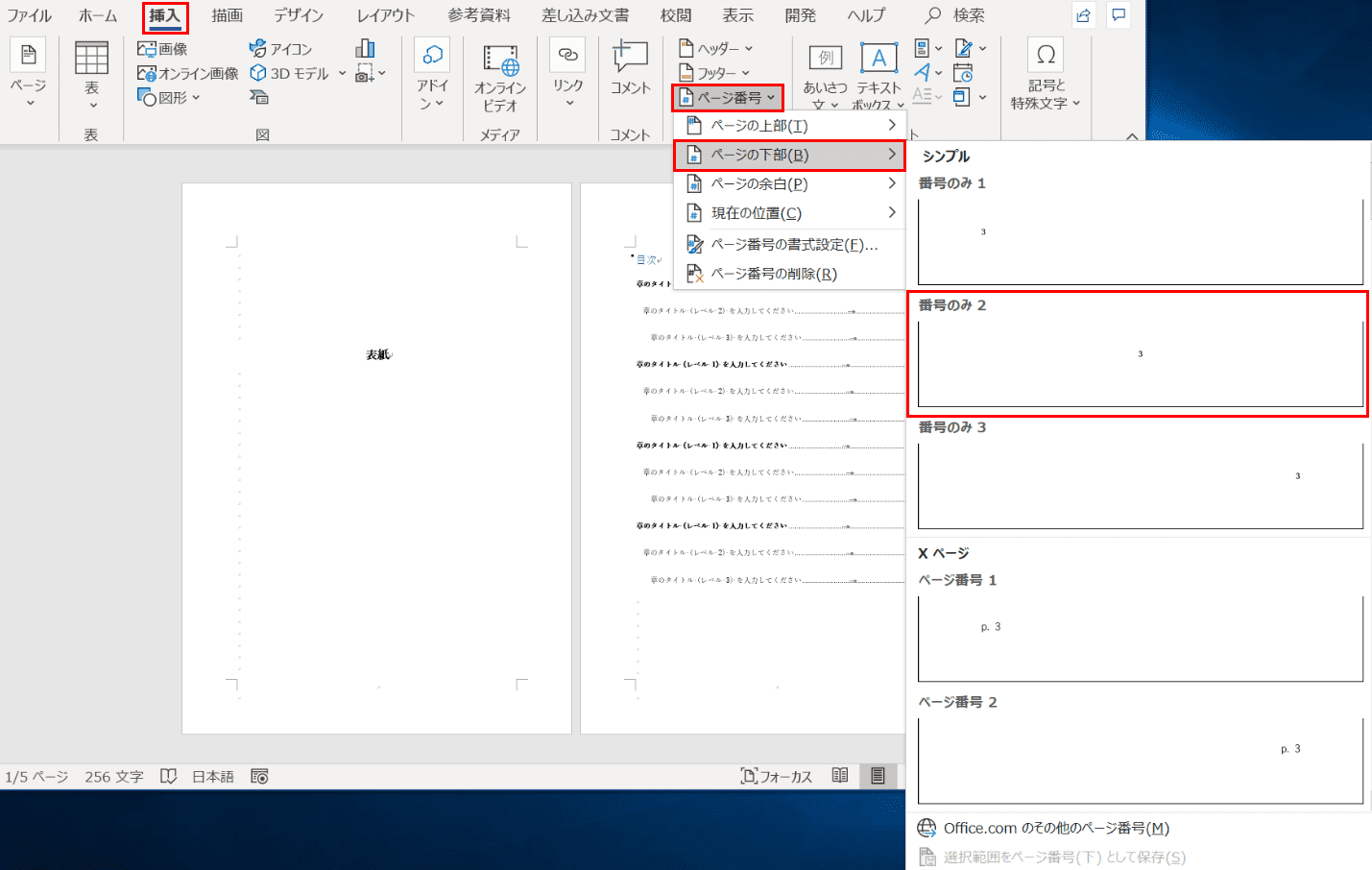Switch to the レイアウト tab
1372x870 pixels.
coord(386,15)
